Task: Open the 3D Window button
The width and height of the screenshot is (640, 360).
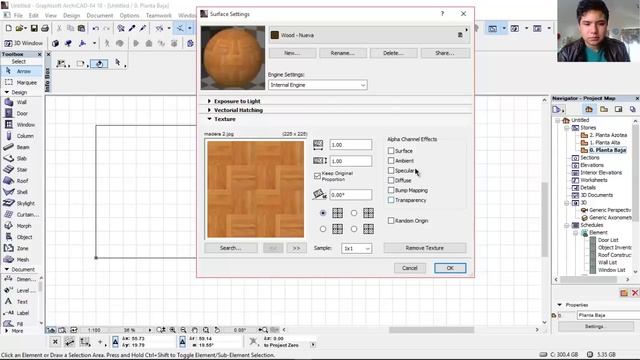Action: click(x=23, y=43)
